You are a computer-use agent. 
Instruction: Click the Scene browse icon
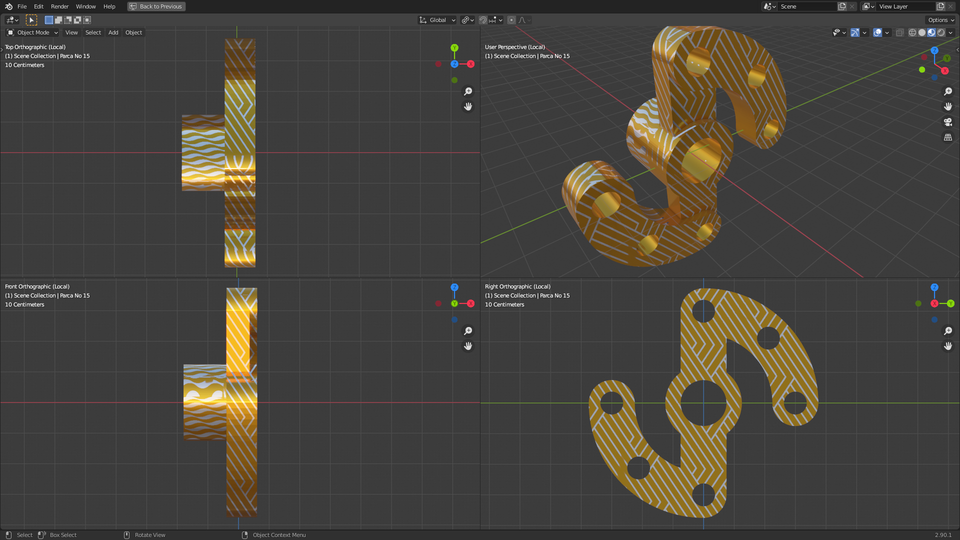tap(770, 6)
